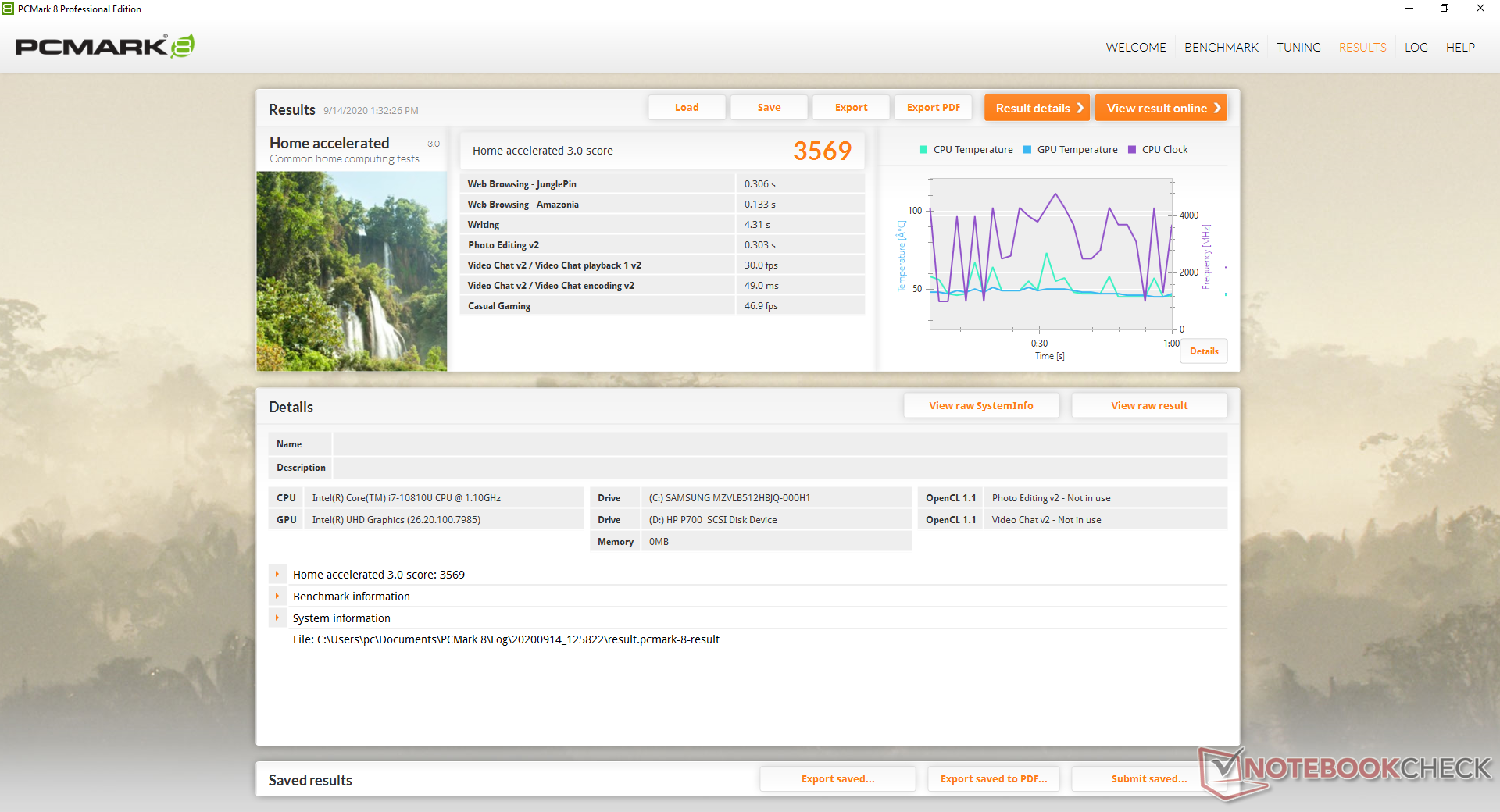Click the results date 9/14/2020 timestamp
The height and width of the screenshot is (812, 1500).
[371, 111]
